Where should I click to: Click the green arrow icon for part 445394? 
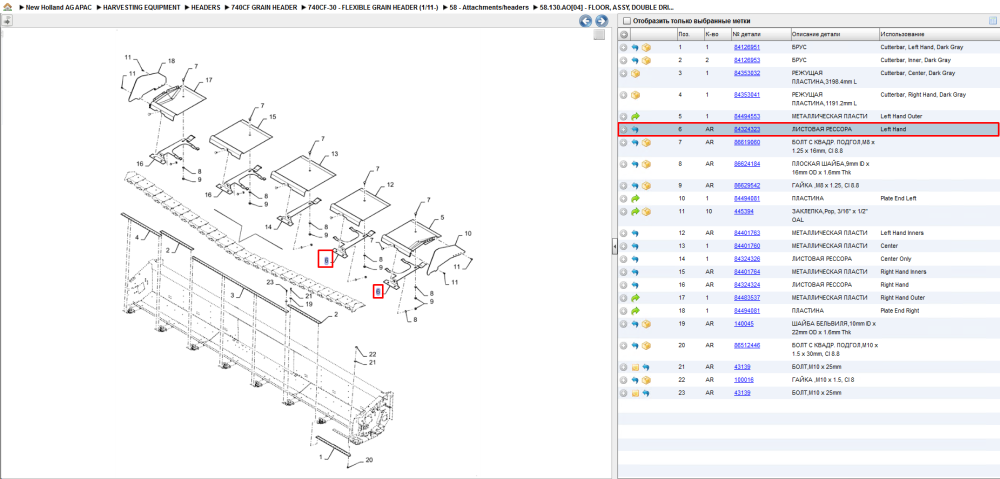click(x=635, y=211)
